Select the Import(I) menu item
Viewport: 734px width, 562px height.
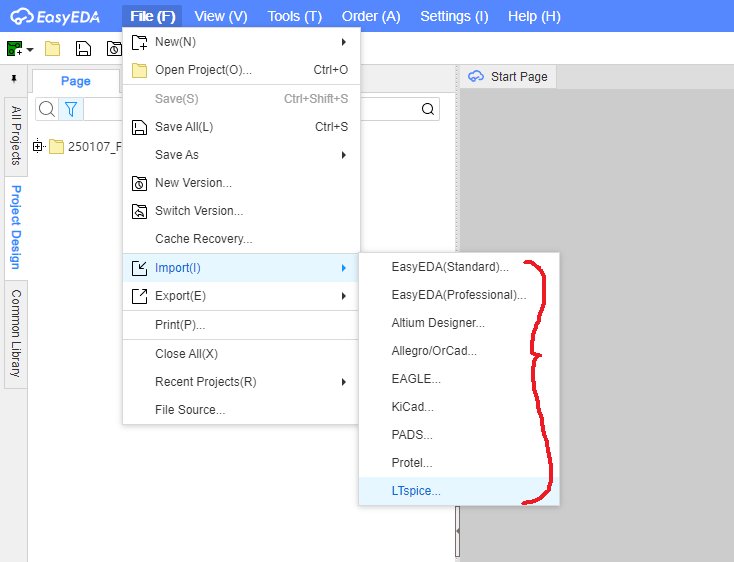click(x=241, y=268)
